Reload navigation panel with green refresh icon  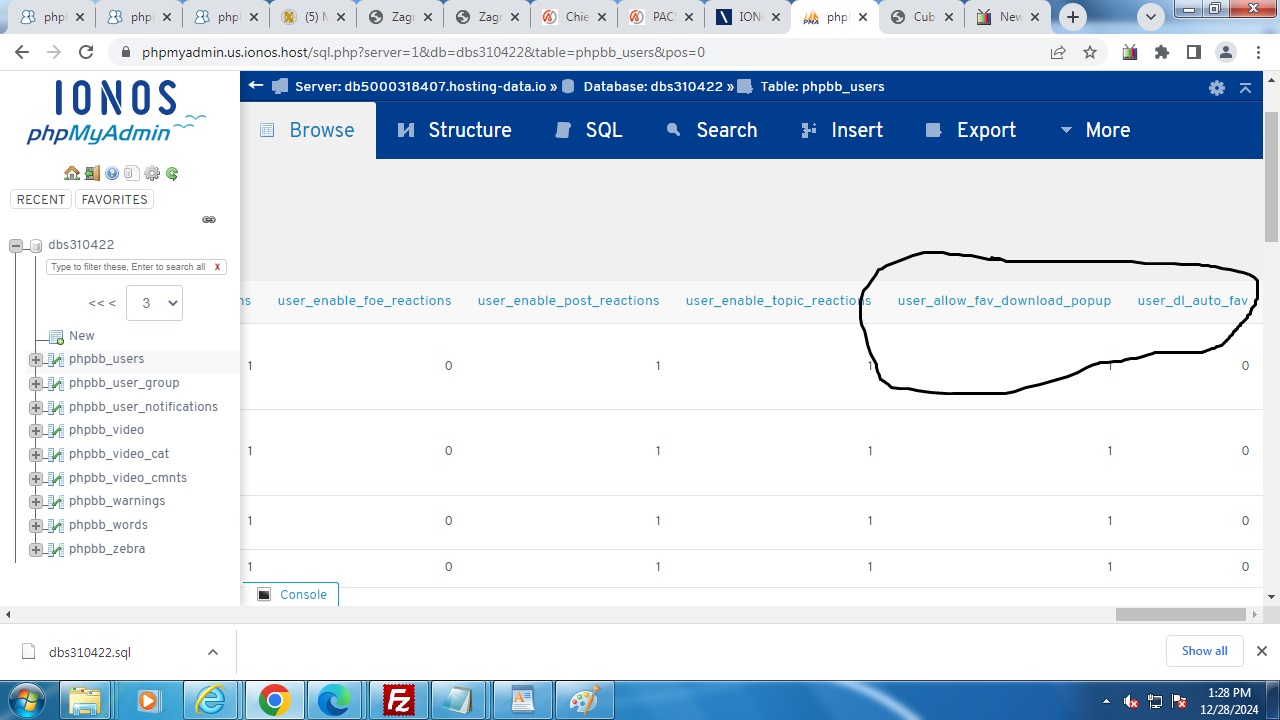click(x=172, y=173)
